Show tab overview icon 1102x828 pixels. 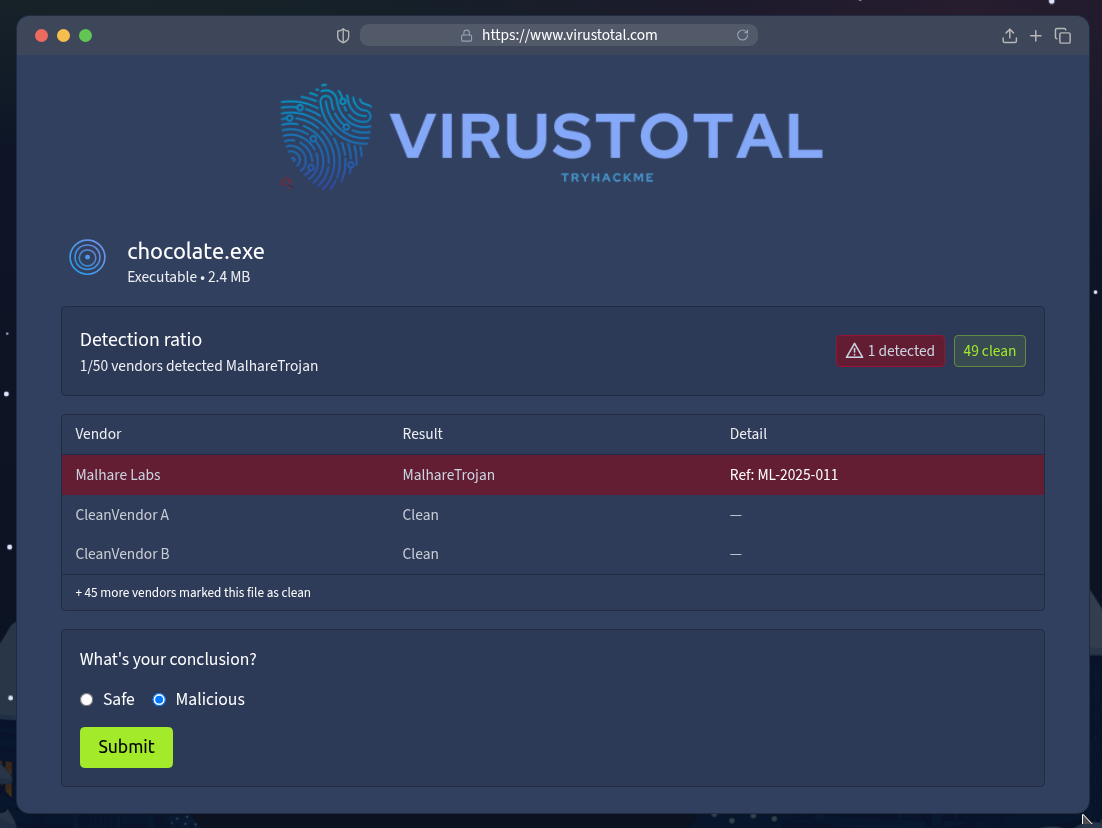coord(1063,36)
